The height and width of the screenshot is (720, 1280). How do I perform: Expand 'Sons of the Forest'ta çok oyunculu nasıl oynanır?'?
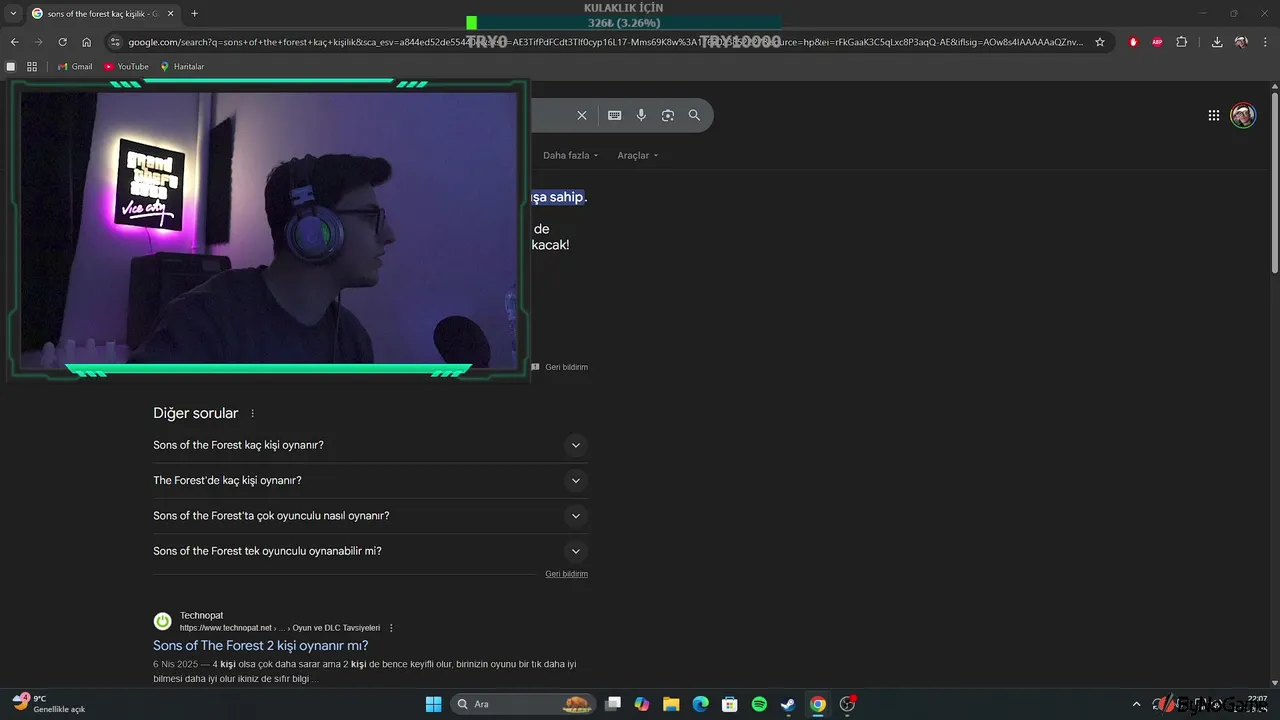370,516
